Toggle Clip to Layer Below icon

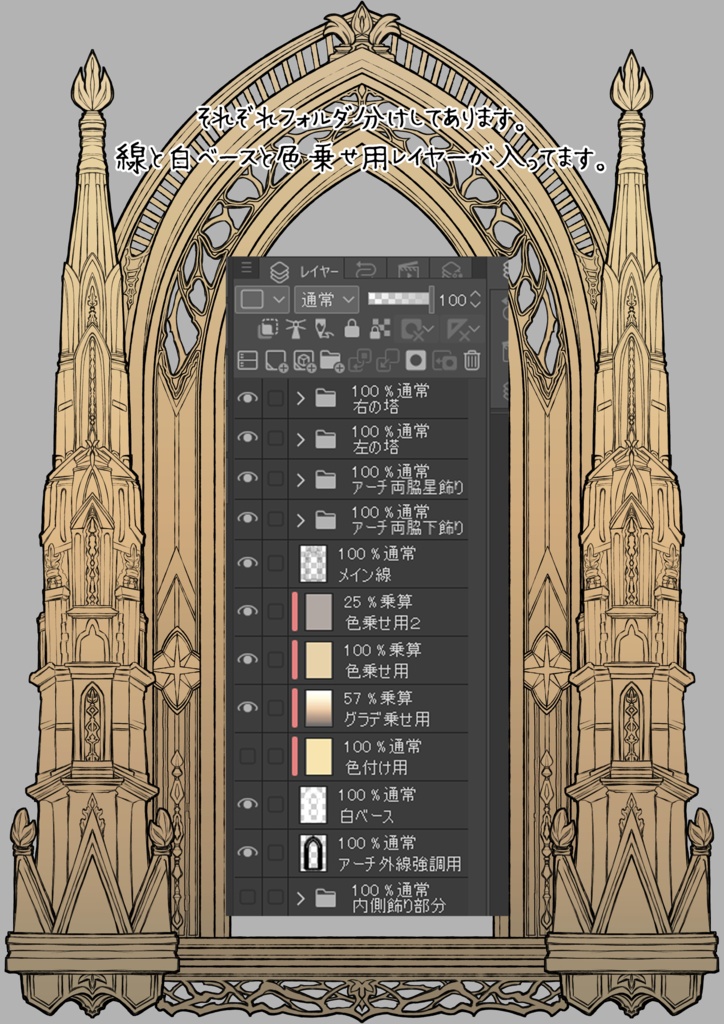point(267,329)
